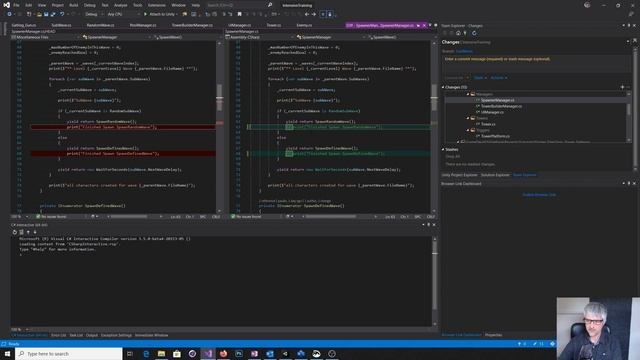Collapse the Changes section in Team Explorer
Viewport: 640px width, 360px height.
[x=443, y=87]
